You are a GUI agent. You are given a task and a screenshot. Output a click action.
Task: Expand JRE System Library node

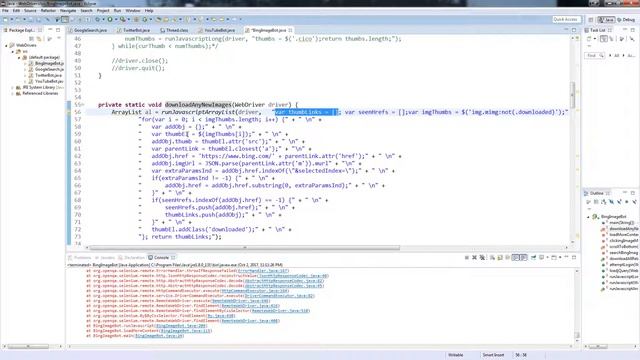(x=13, y=87)
